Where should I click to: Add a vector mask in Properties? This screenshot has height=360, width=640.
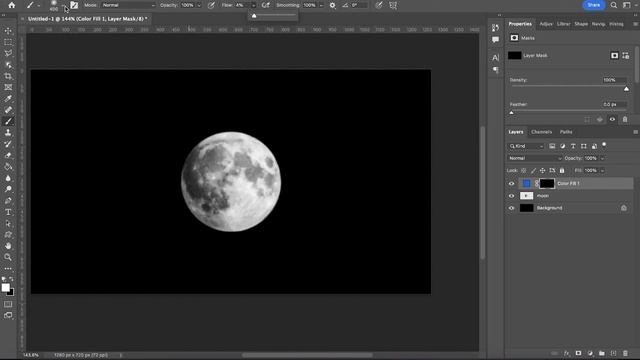[626, 56]
